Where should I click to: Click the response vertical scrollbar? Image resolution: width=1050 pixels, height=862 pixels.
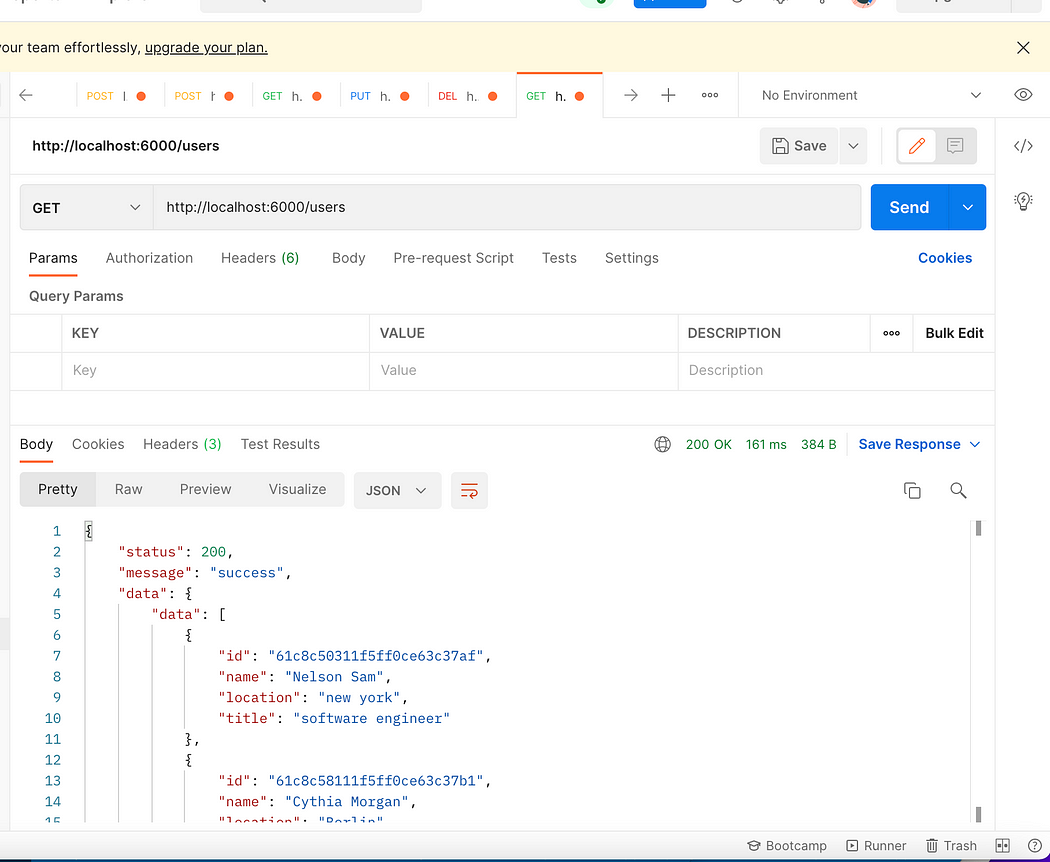(x=978, y=672)
